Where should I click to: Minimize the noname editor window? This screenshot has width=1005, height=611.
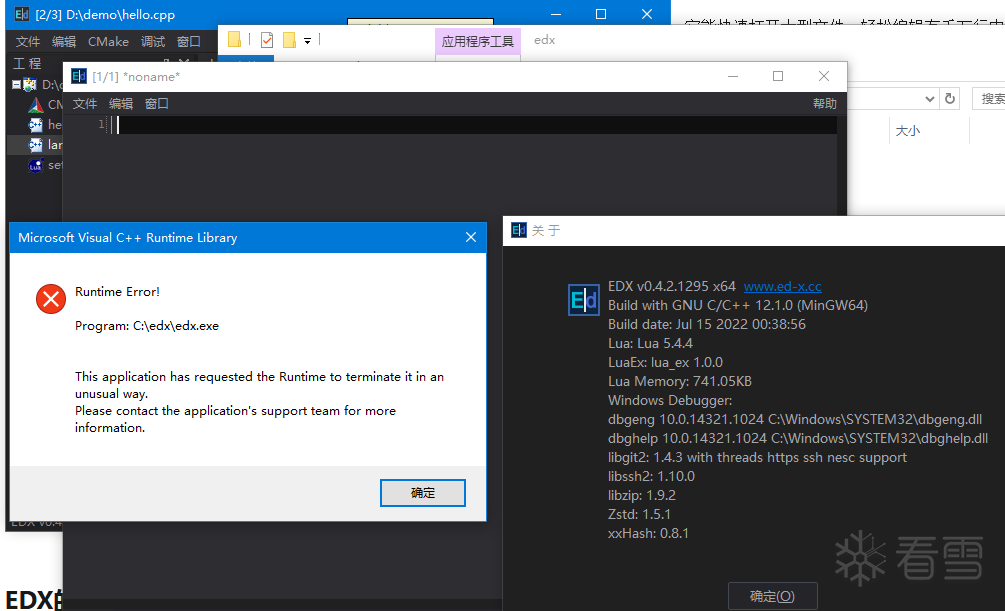[733, 76]
